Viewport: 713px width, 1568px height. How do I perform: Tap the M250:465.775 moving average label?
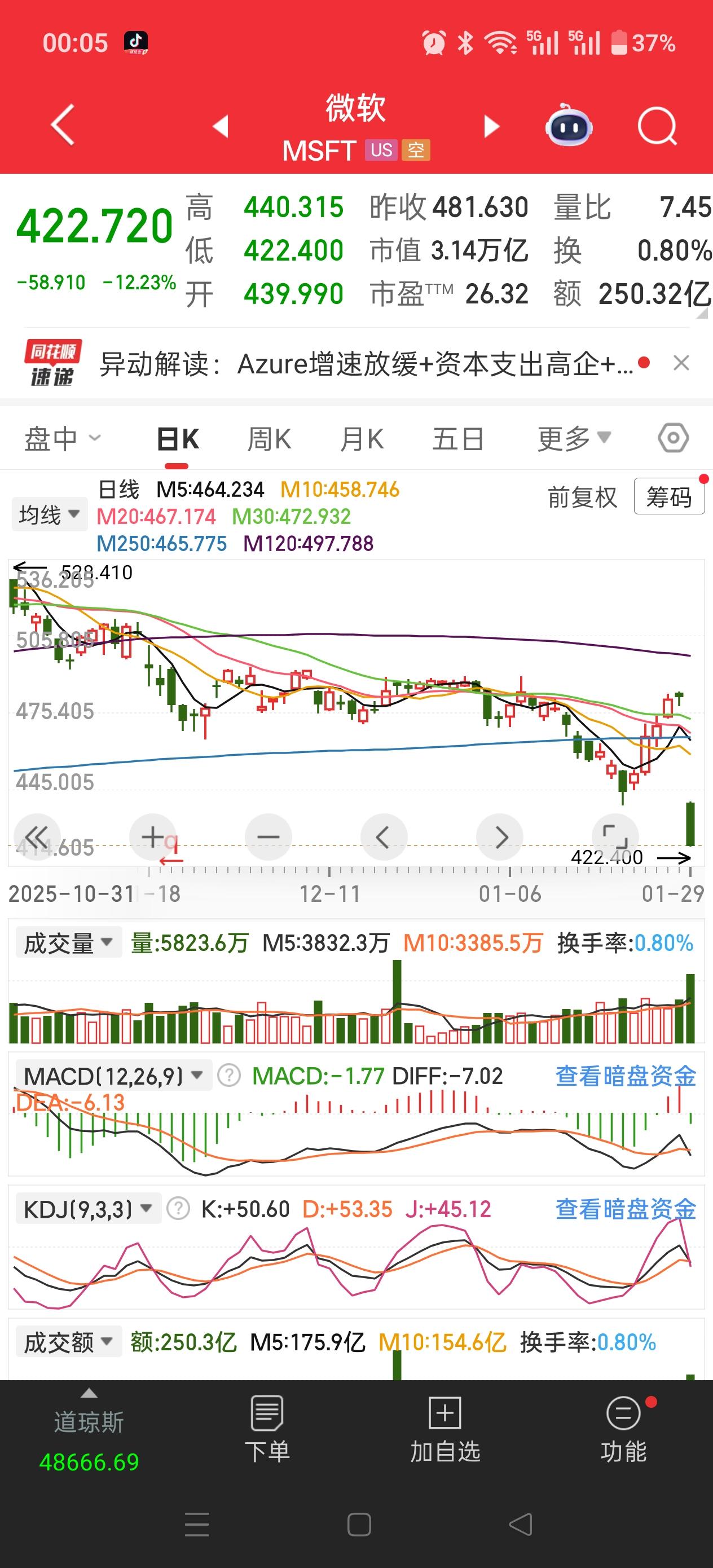[x=161, y=543]
